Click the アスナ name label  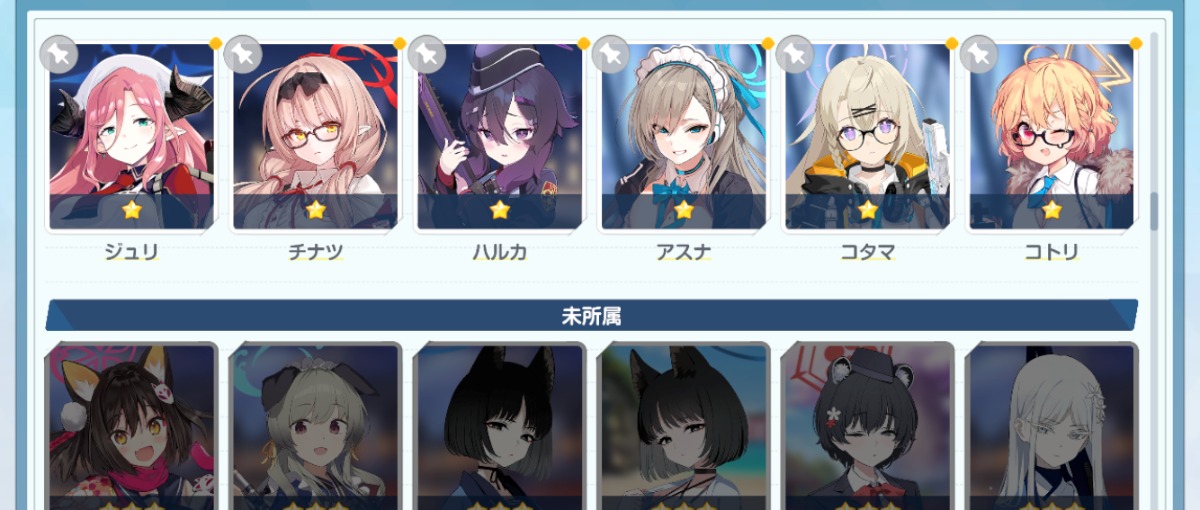point(683,252)
